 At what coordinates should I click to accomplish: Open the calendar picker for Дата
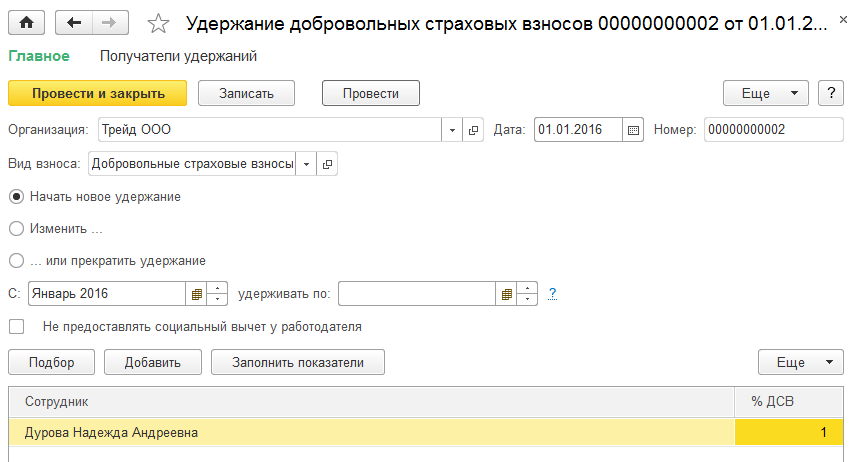pos(632,130)
